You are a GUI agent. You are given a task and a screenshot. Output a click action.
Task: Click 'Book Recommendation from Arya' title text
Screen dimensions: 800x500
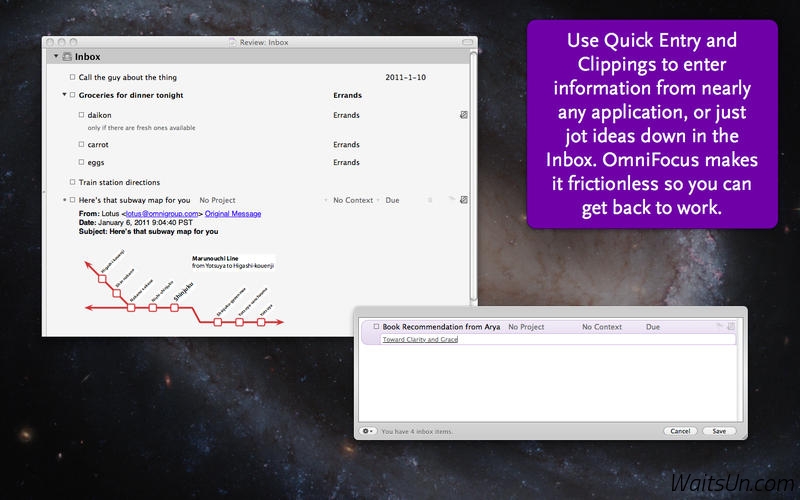point(441,327)
